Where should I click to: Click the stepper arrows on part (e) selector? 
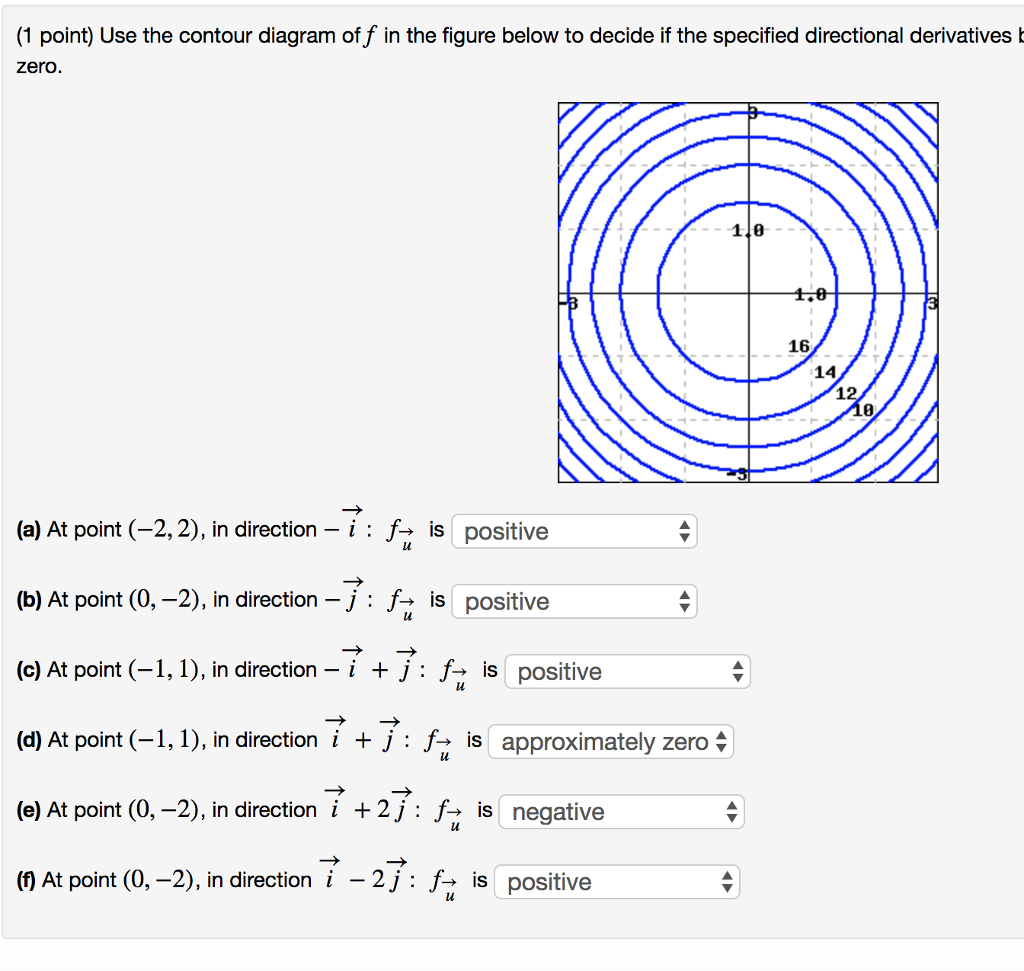pos(733,811)
